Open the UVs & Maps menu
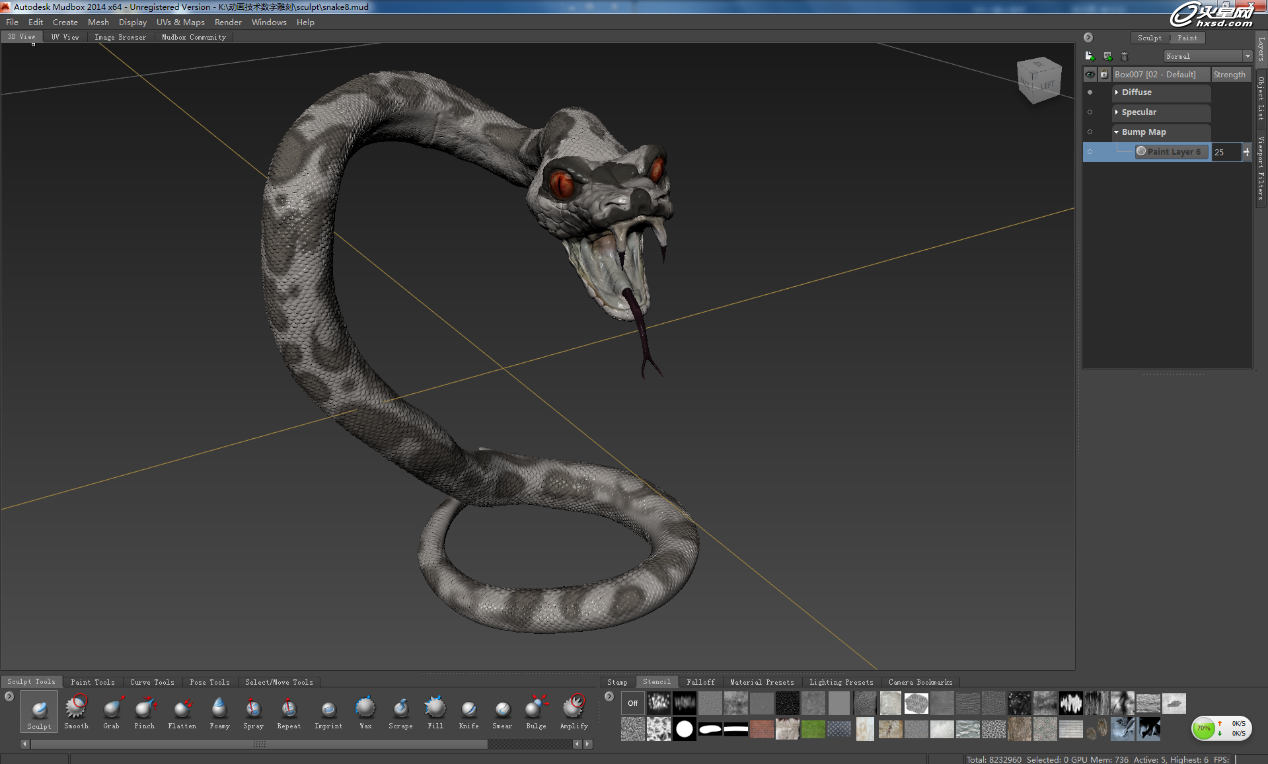Screen dimensions: 1268x764 [x=180, y=22]
